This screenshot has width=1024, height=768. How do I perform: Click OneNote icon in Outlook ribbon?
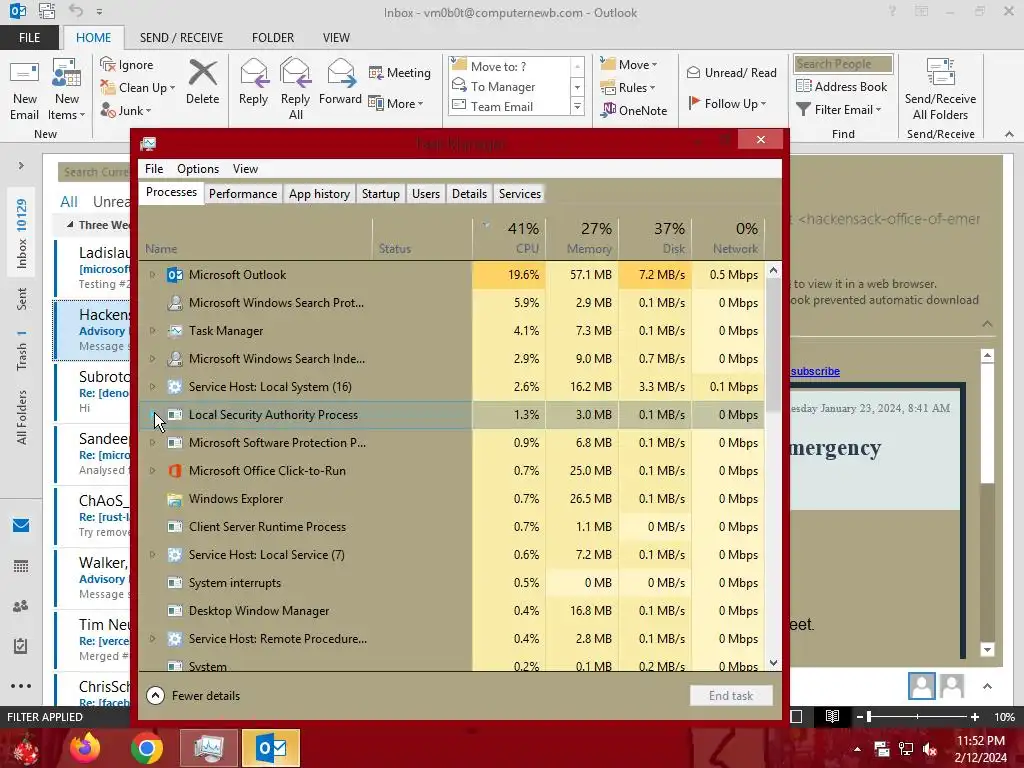[x=634, y=110]
